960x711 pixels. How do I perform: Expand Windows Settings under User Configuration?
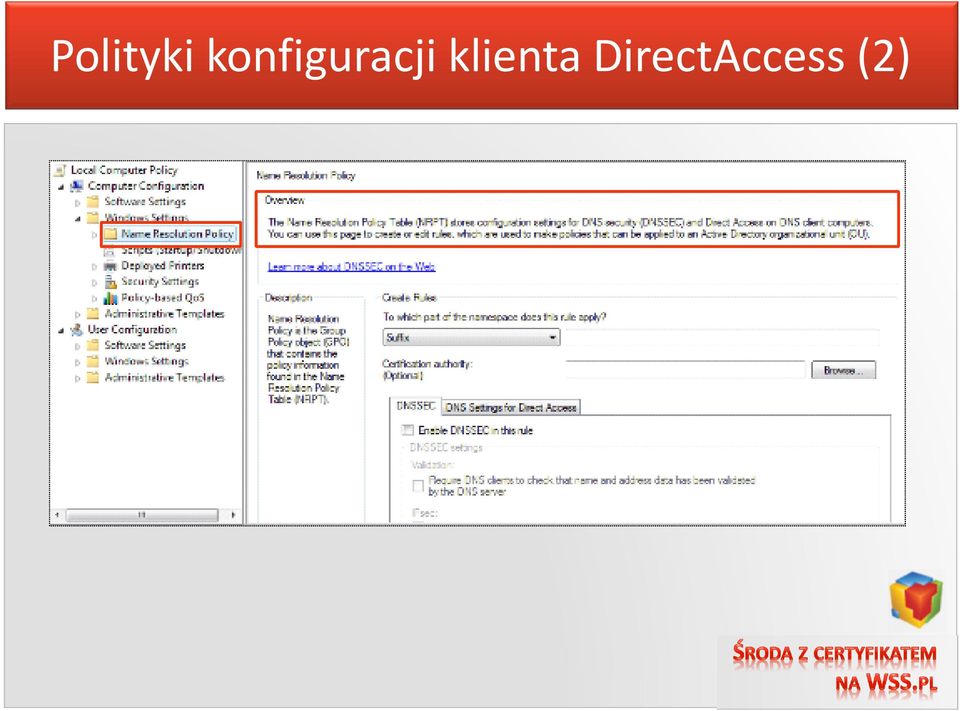click(x=78, y=362)
